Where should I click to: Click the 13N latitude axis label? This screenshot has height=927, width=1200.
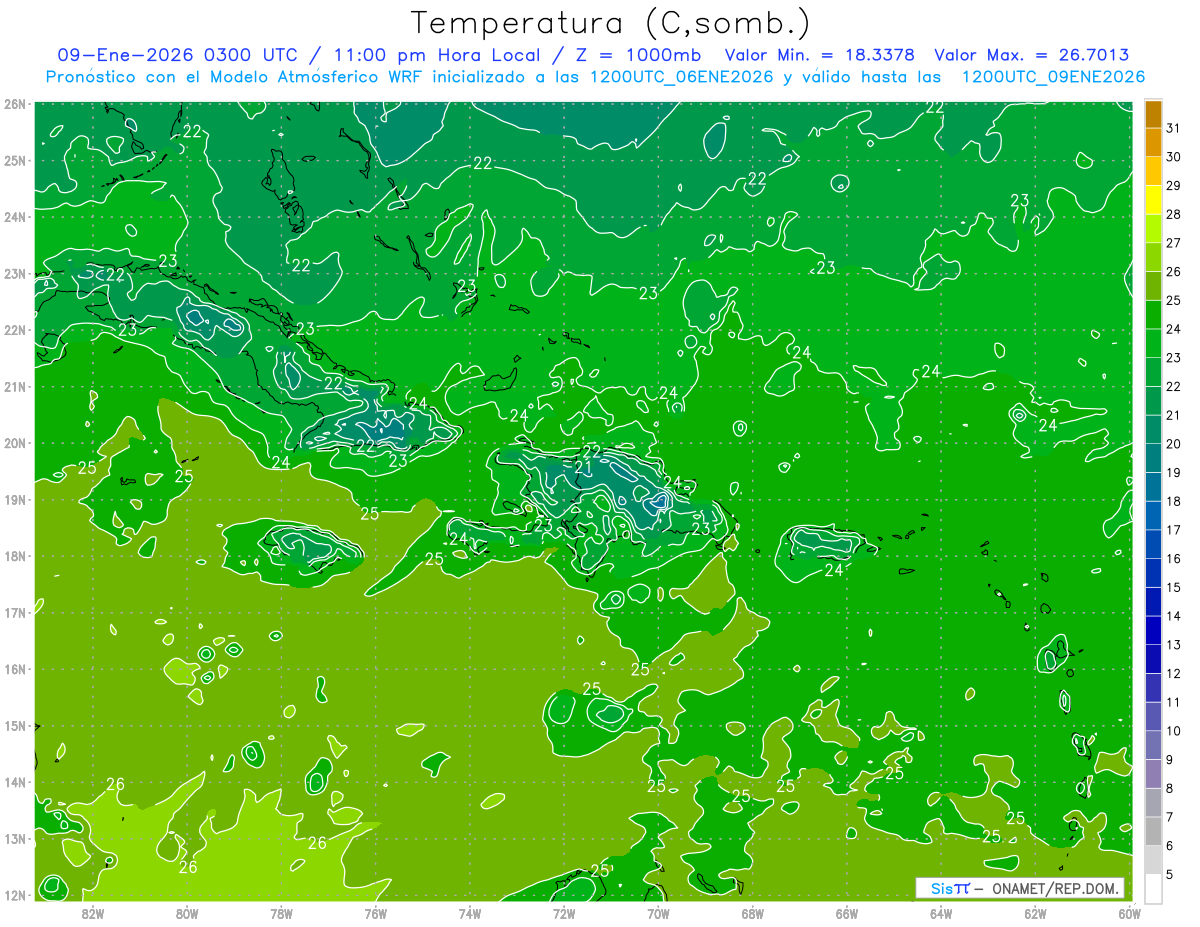point(14,839)
